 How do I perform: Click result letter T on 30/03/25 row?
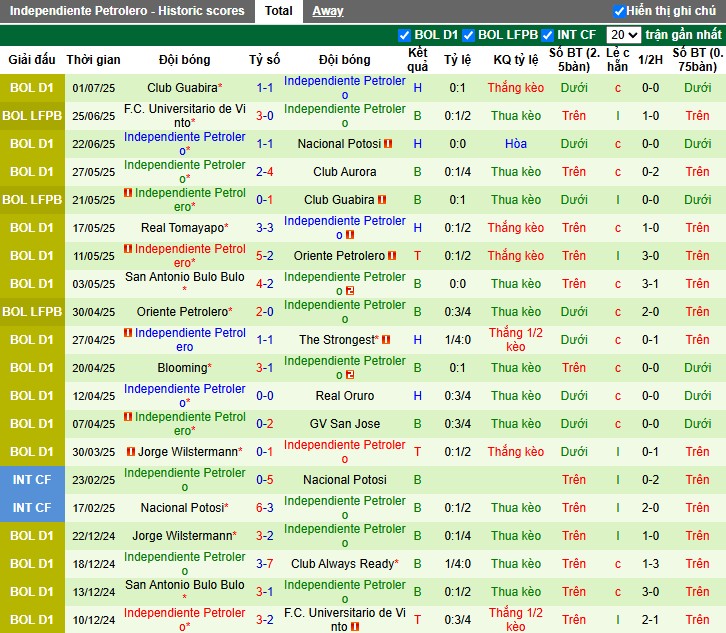tap(417, 451)
